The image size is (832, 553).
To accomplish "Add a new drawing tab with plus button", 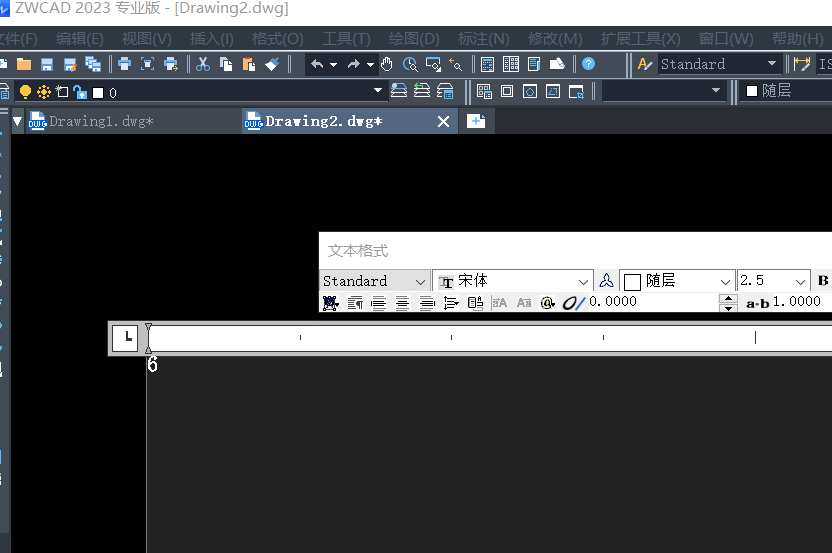I will (476, 121).
